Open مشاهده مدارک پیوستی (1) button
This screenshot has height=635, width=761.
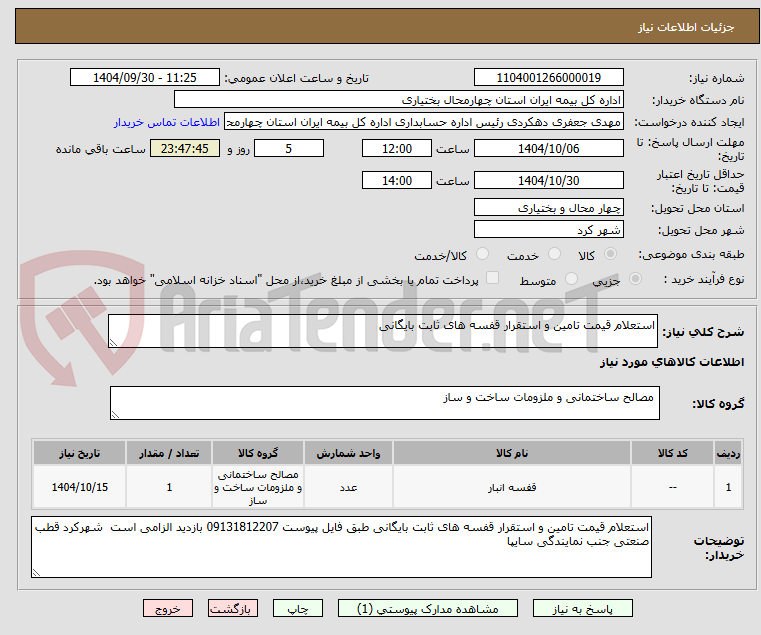(428, 608)
